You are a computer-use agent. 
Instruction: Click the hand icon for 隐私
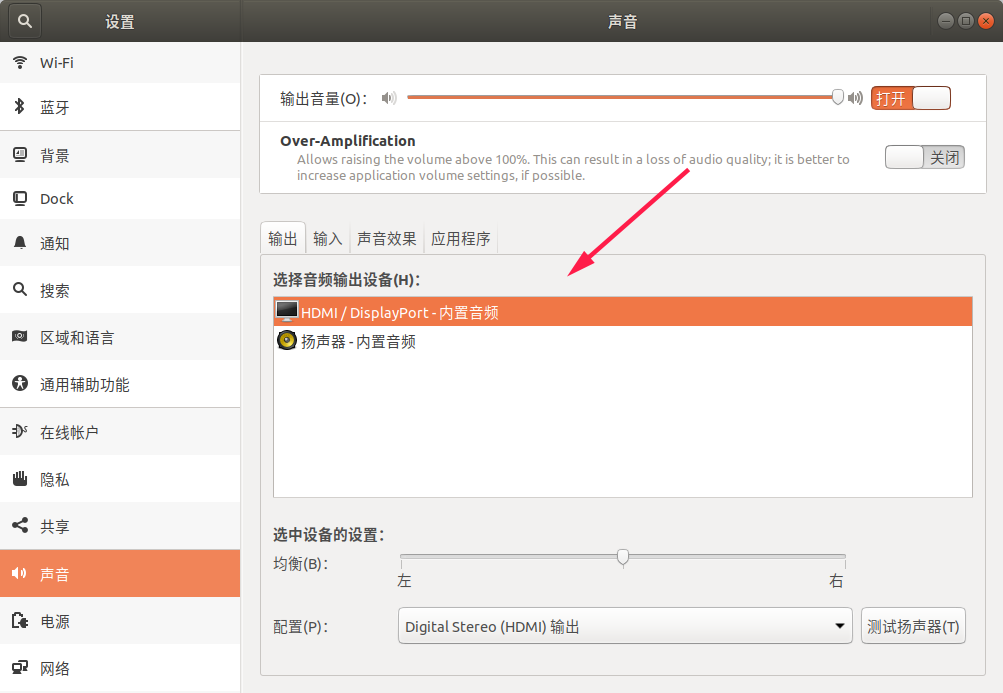(20, 478)
